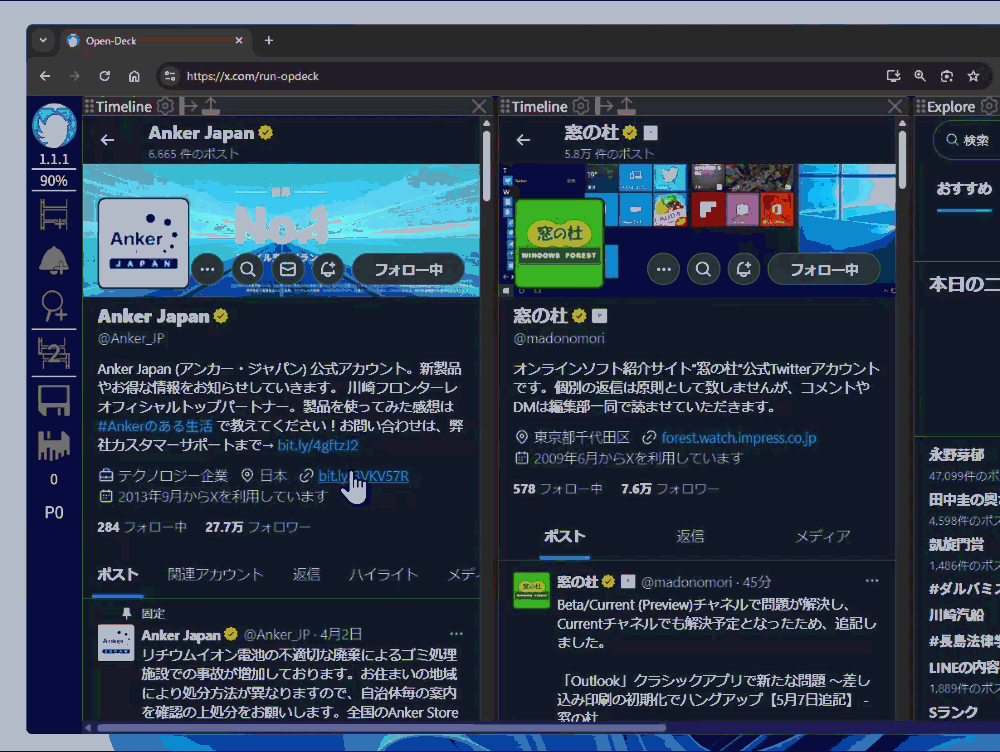The image size is (1000, 752).
Task: Open settings gear of 窓の杜 Timeline column
Action: tap(581, 106)
